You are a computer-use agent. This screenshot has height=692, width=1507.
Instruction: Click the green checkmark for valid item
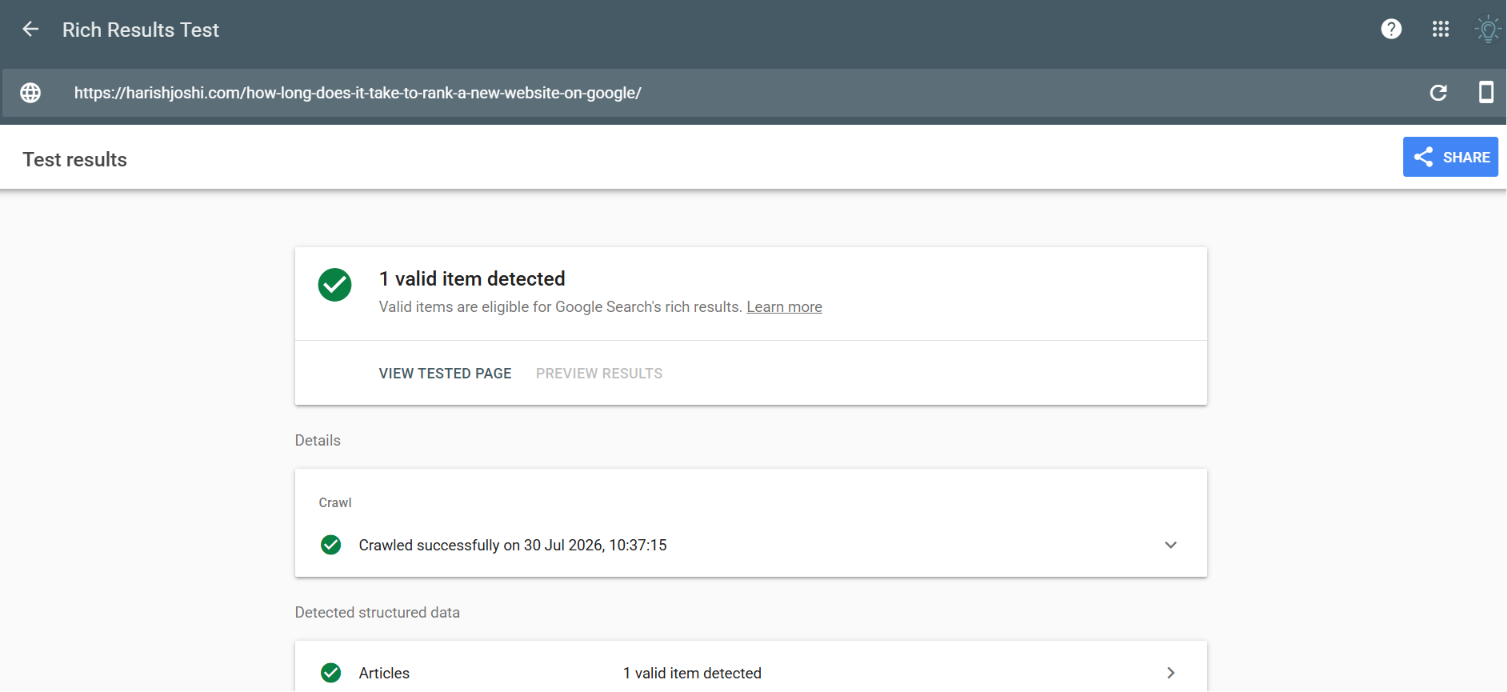(335, 284)
